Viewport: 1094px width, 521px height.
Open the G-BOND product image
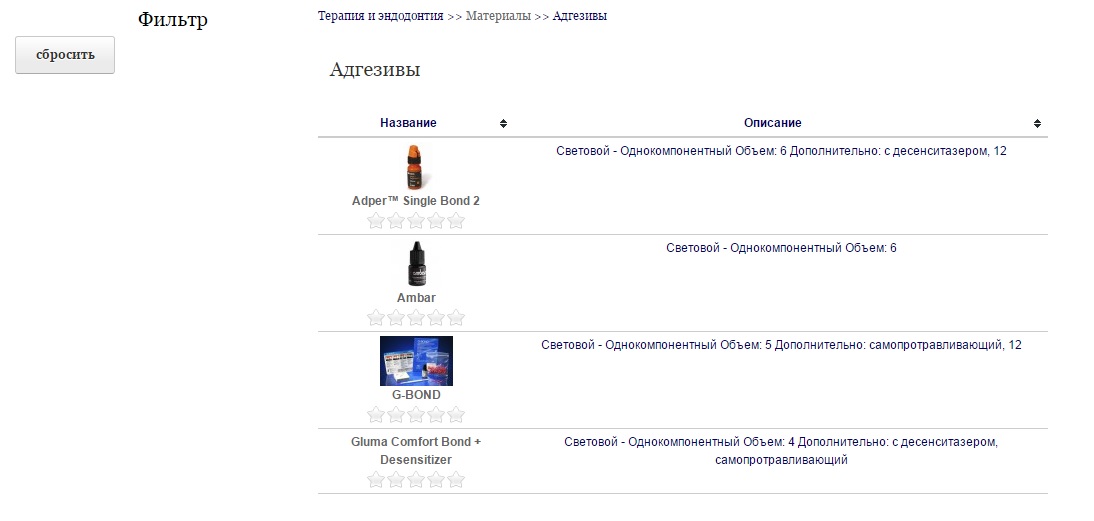(416, 361)
